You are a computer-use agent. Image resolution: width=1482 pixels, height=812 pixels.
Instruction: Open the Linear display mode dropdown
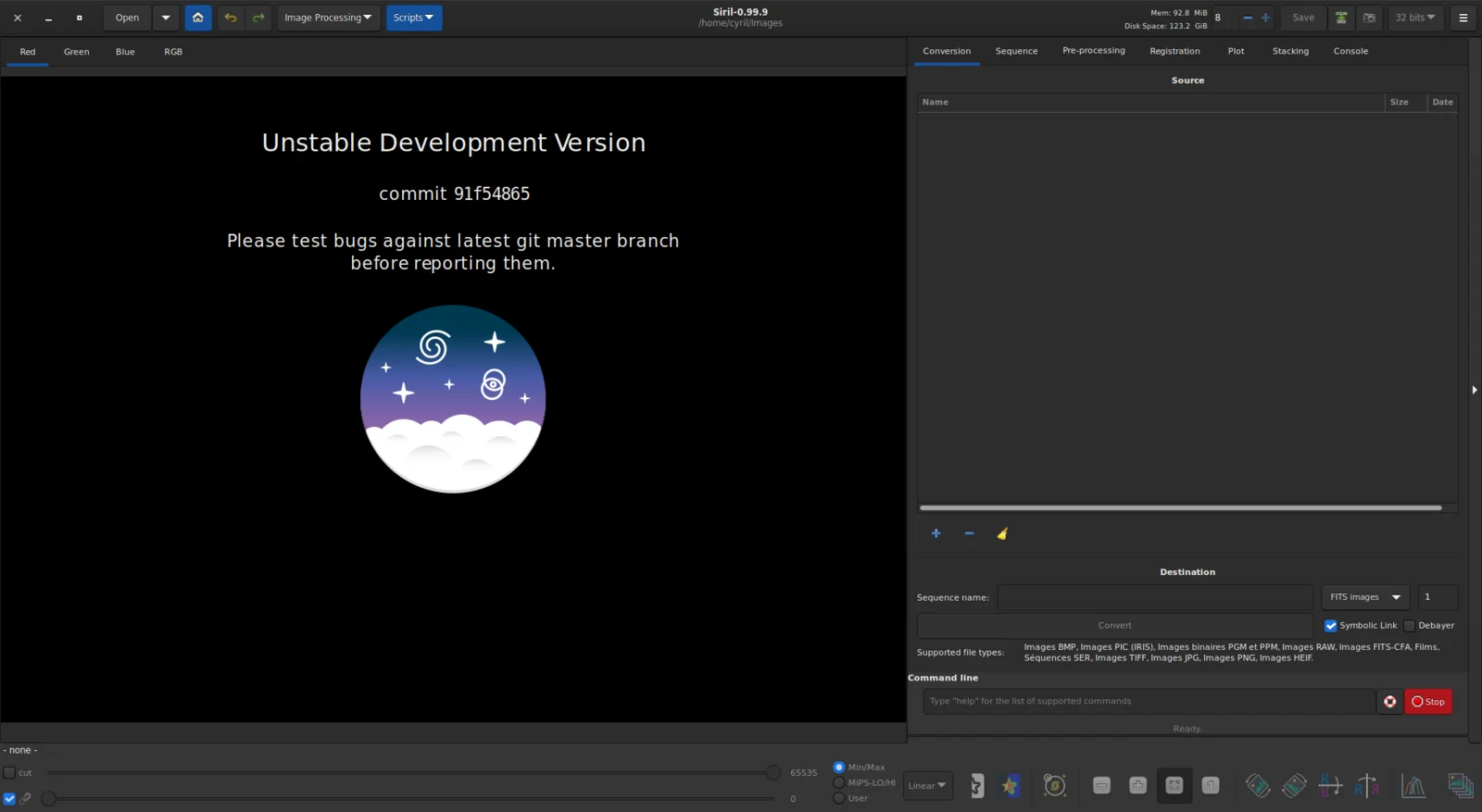927,786
